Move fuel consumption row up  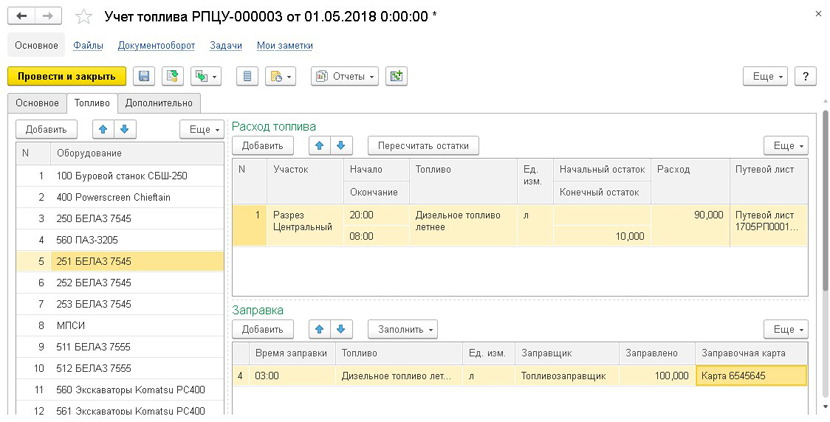[318, 146]
